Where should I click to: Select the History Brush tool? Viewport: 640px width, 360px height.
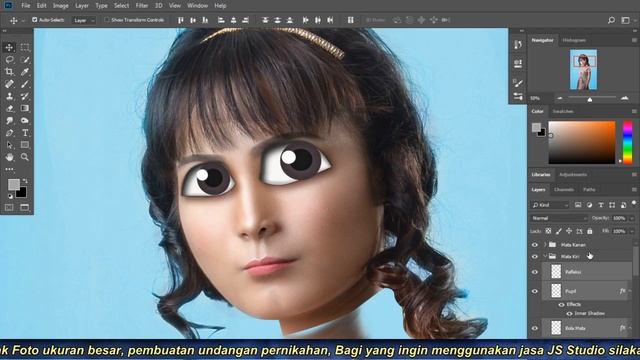coord(25,96)
